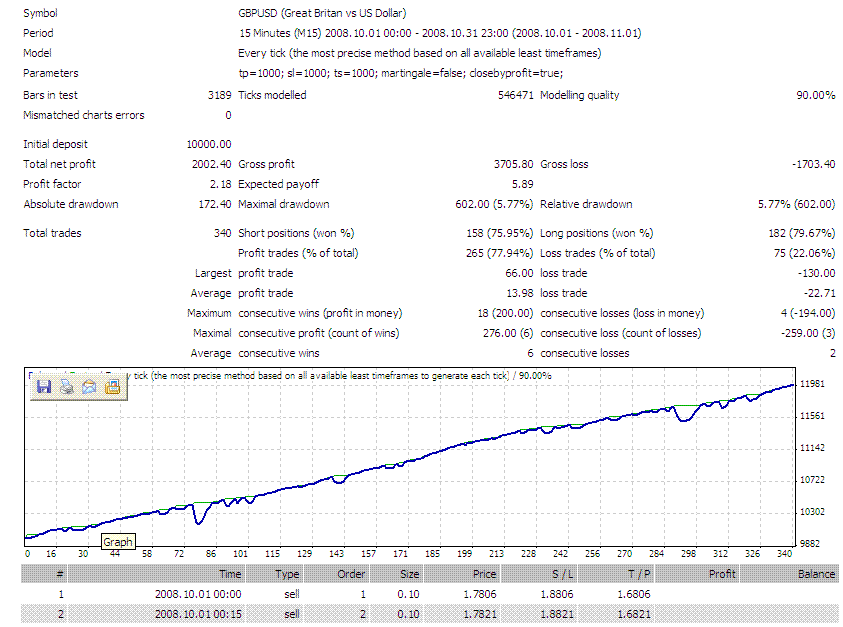
Task: Click the balance curve dip near trade 86
Action: point(199,521)
